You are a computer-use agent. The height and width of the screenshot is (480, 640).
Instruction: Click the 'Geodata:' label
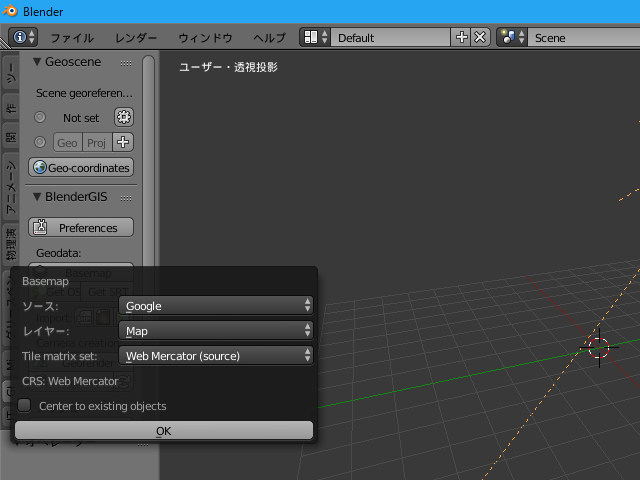59,253
